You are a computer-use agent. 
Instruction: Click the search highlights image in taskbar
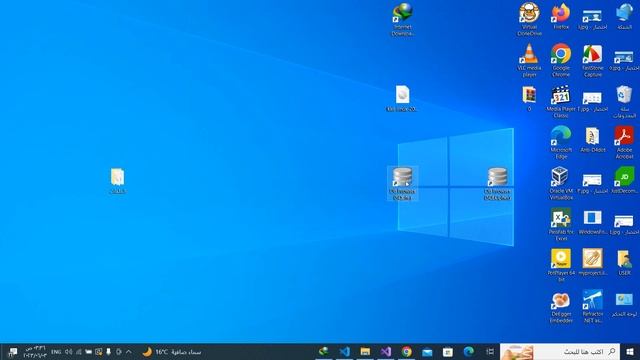[517, 352]
